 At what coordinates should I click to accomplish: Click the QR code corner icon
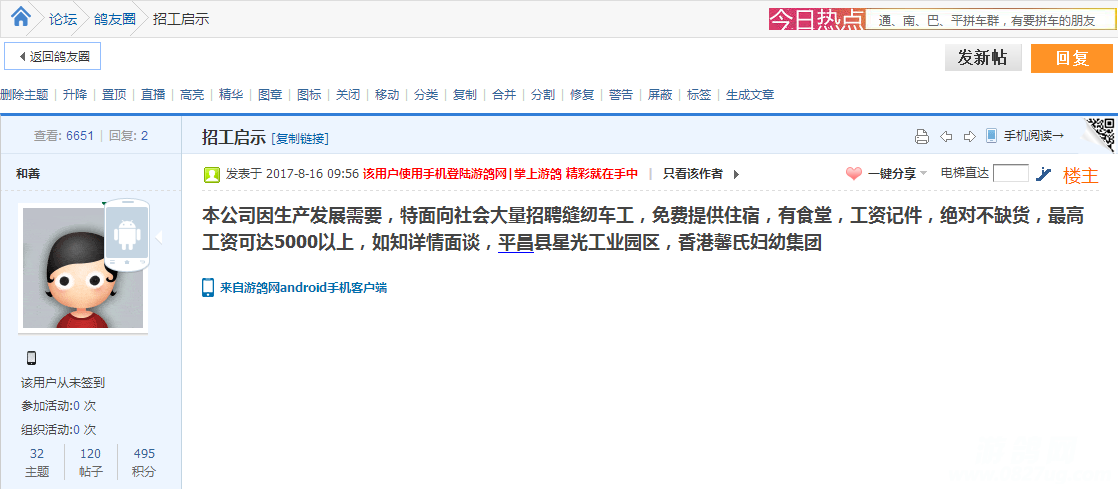[x=1102, y=133]
